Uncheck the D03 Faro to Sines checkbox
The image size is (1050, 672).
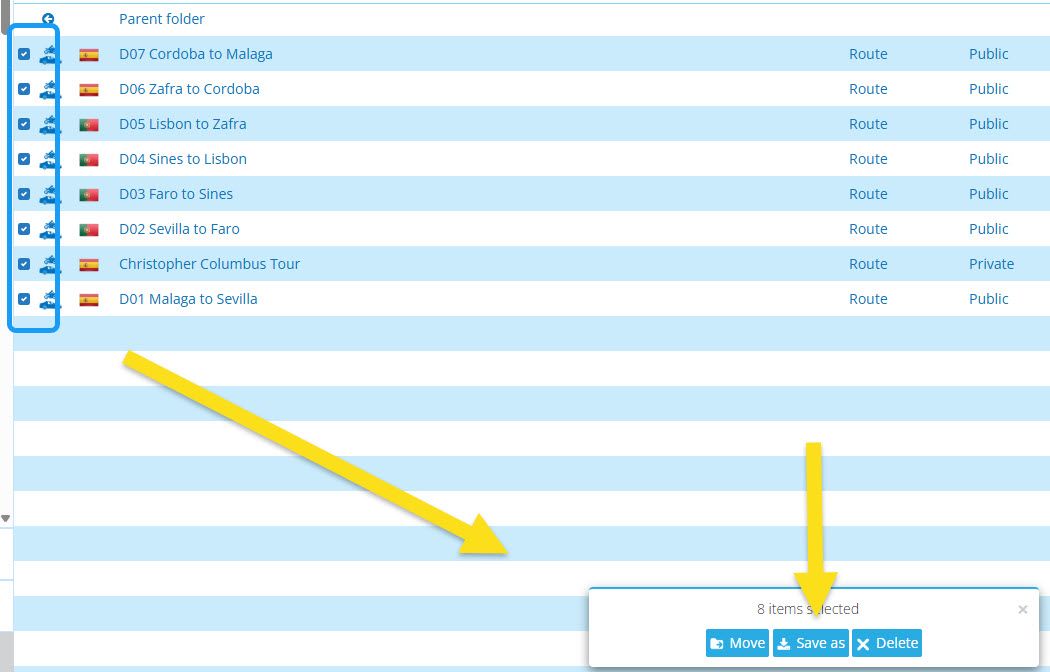click(x=24, y=194)
